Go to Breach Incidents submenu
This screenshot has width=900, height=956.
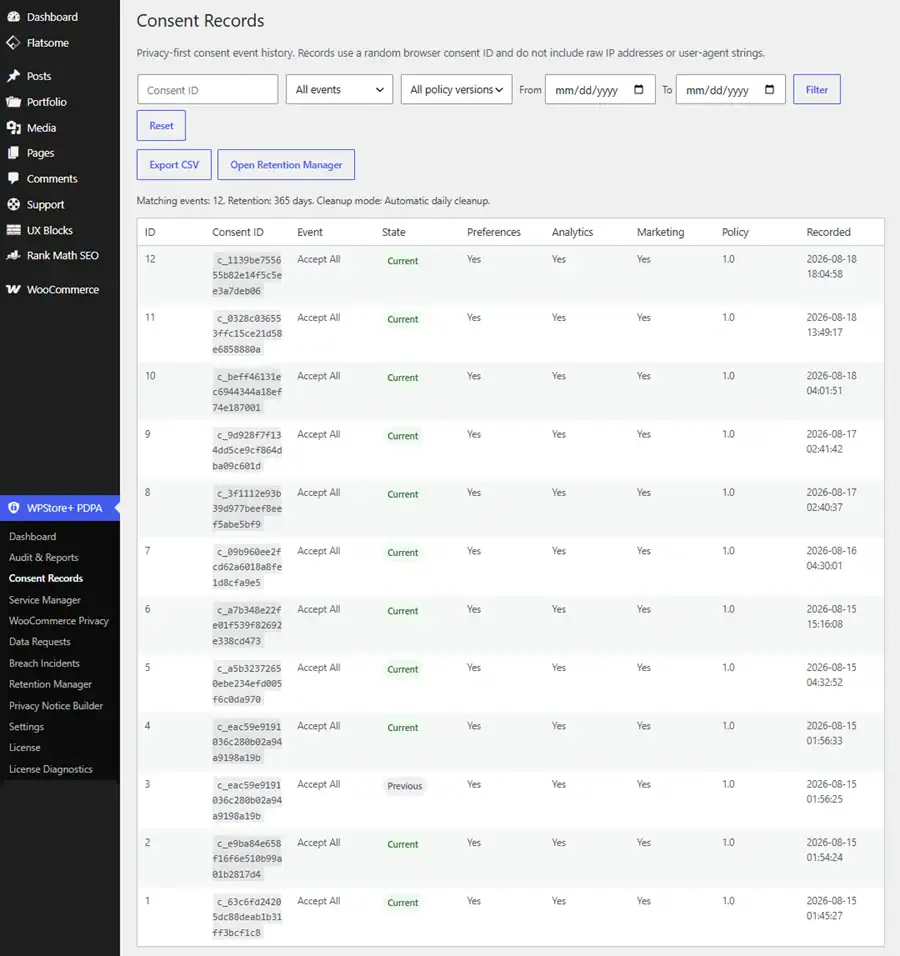tap(44, 663)
